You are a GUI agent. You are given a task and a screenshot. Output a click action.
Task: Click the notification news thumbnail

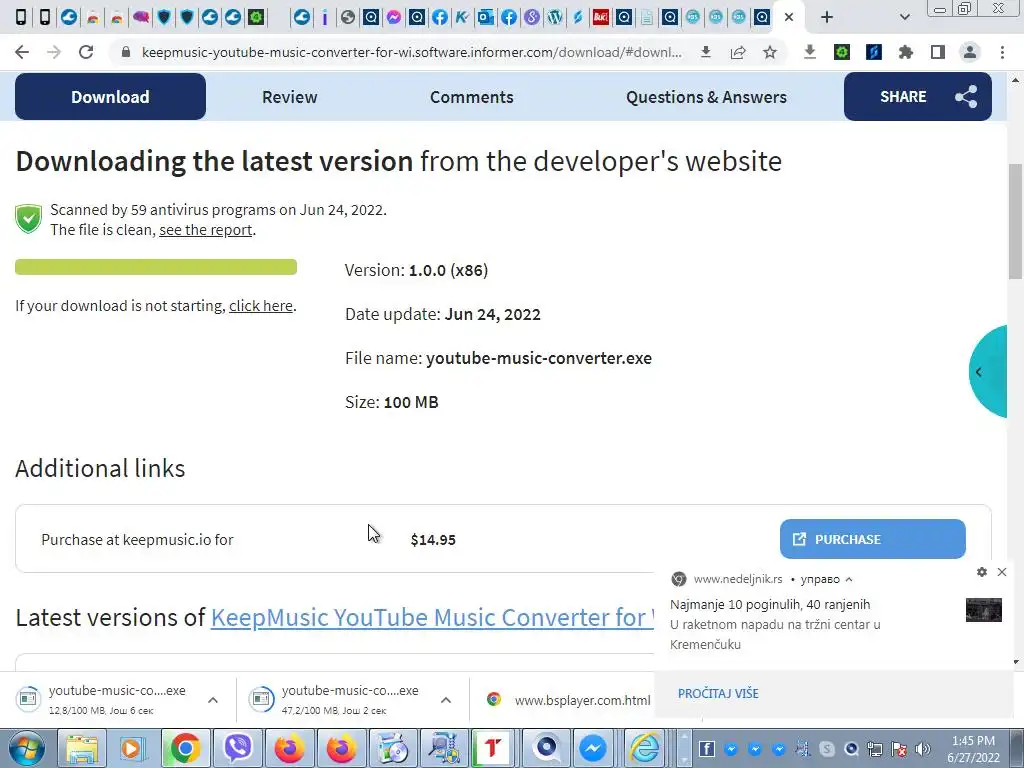[984, 610]
